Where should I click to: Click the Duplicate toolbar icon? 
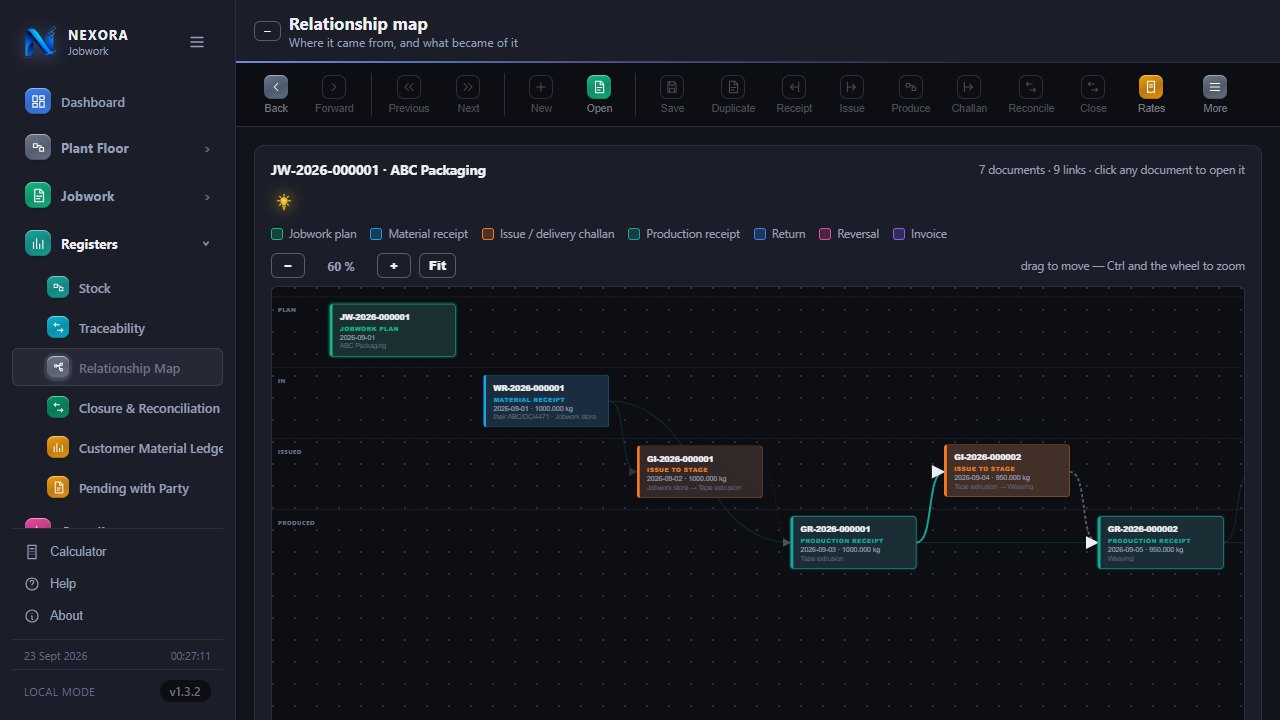coord(733,87)
